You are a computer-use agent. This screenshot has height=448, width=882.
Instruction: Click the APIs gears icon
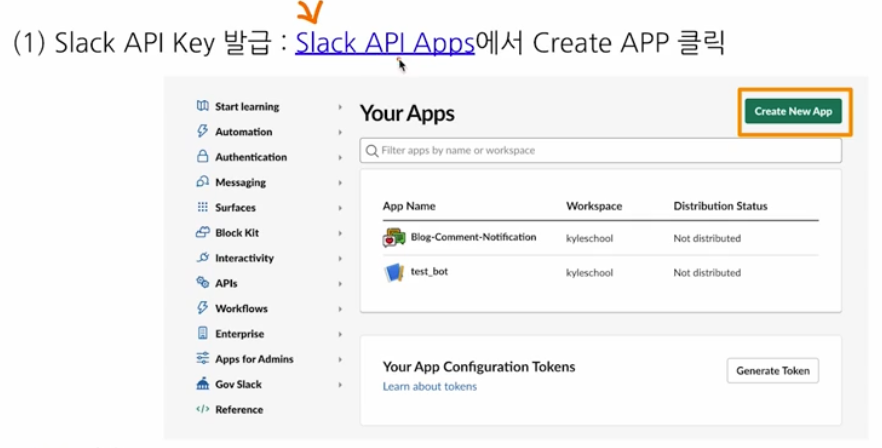(x=202, y=283)
